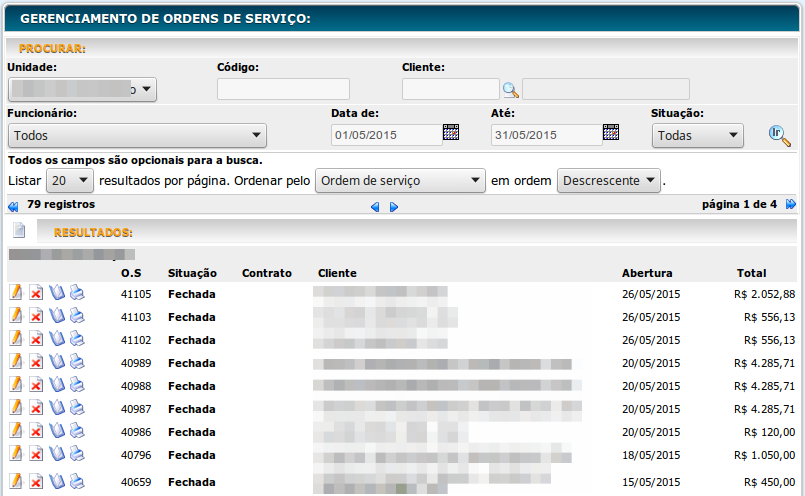Viewport: 805px width, 496px height.
Task: Go to next page using the right arrow
Action: (394, 207)
